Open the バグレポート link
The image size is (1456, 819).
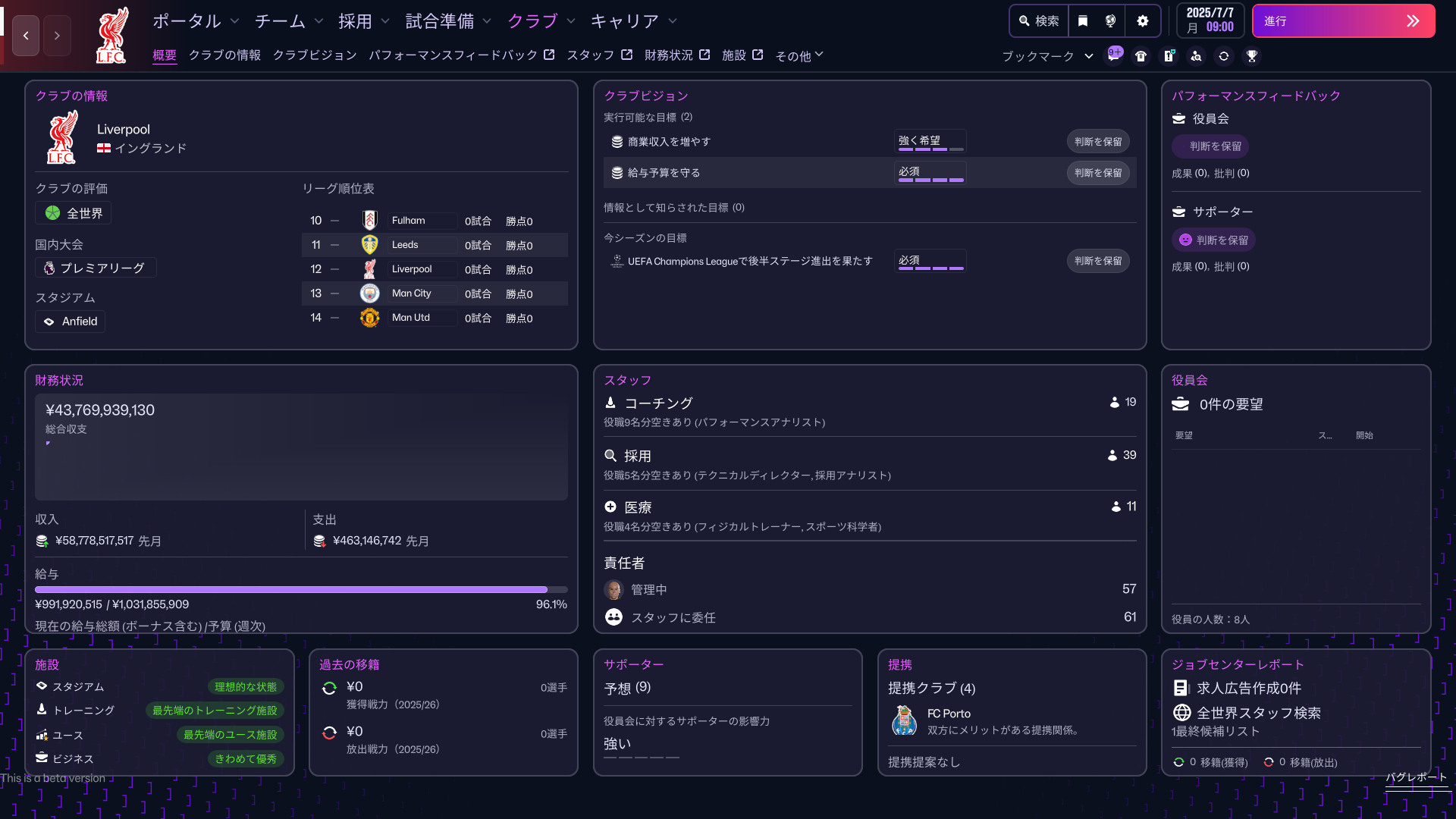1417,777
